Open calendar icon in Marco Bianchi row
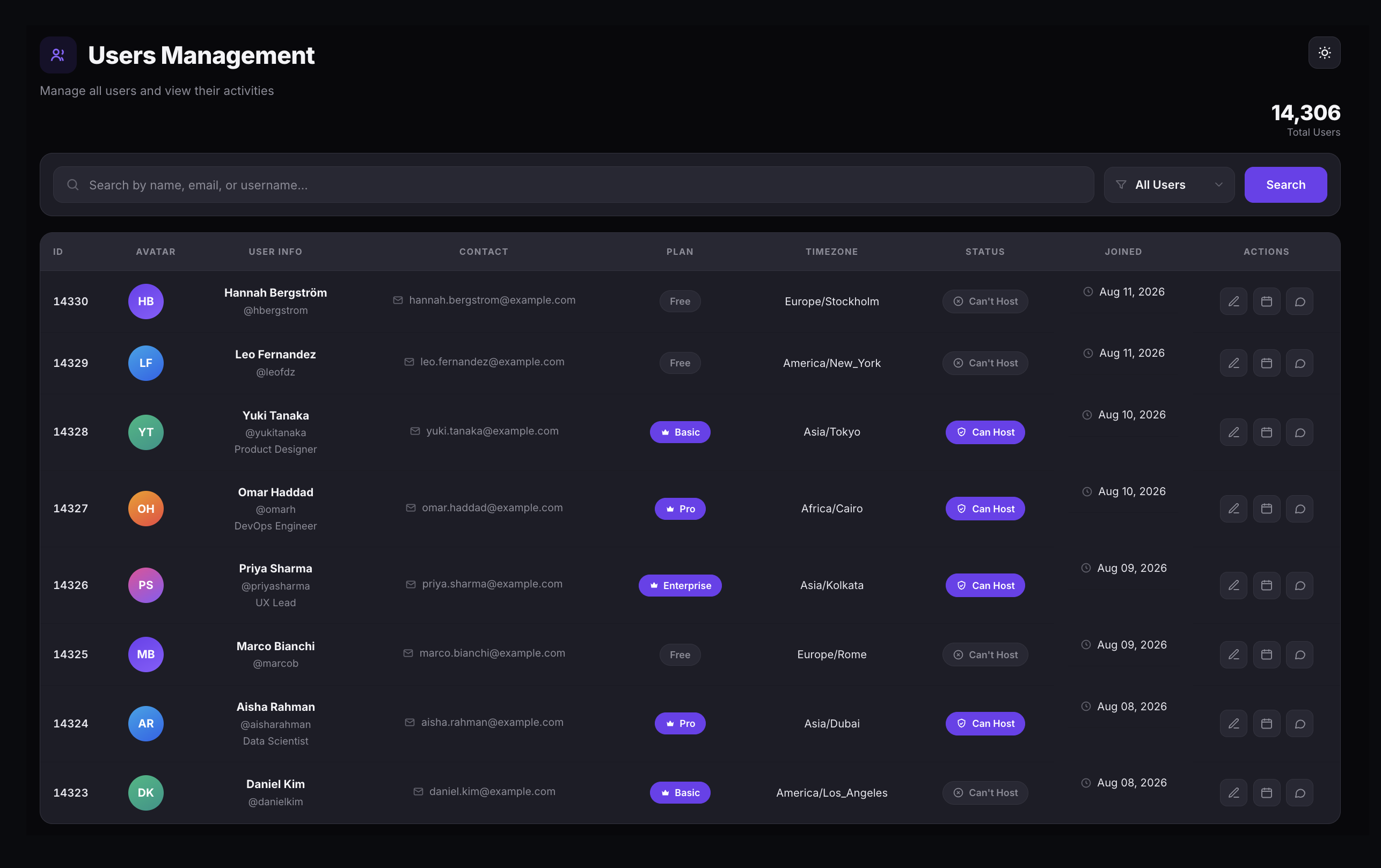1381x868 pixels. pos(1266,654)
